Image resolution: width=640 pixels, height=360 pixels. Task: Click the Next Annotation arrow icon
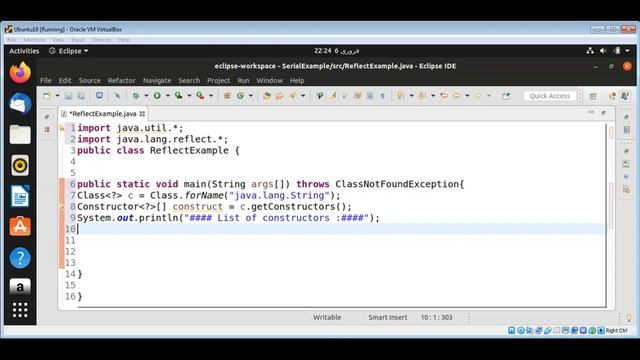pos(401,96)
